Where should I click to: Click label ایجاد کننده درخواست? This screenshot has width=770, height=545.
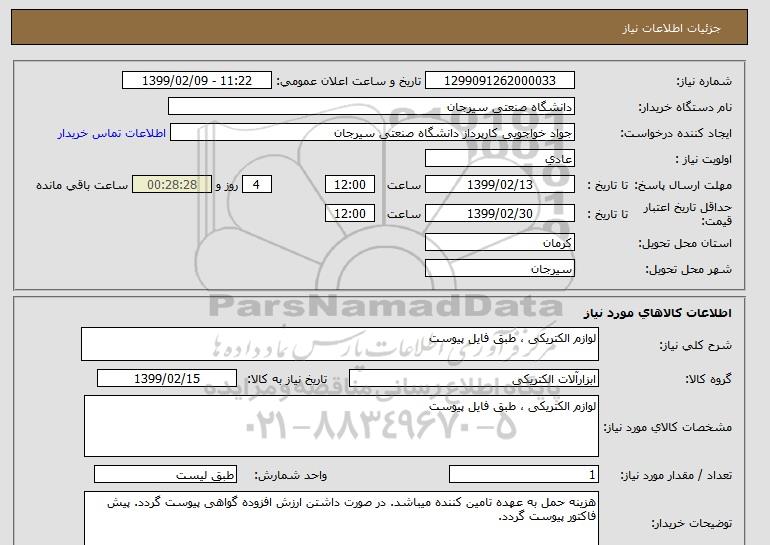(x=676, y=133)
